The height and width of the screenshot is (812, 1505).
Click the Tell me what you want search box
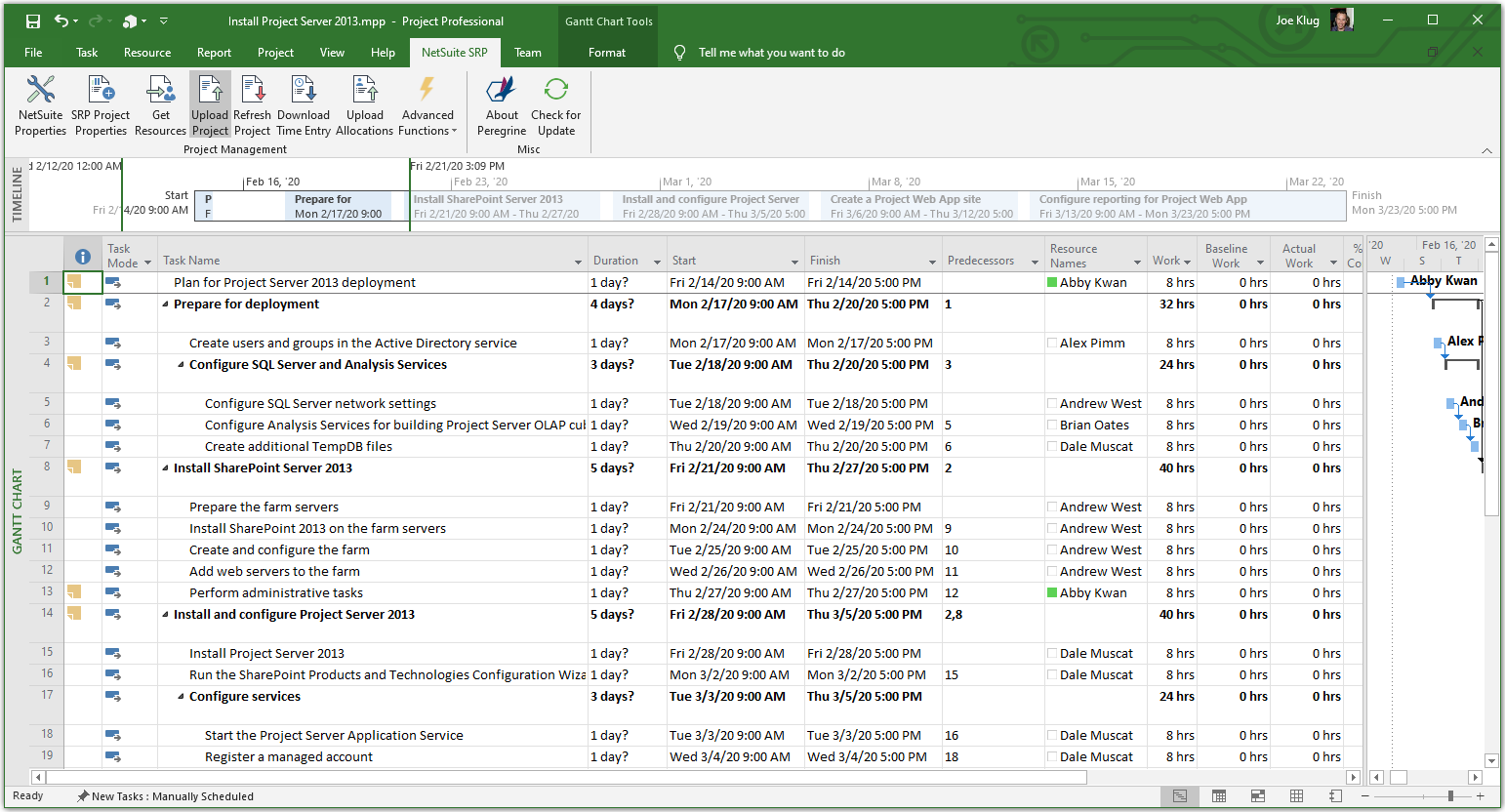771,53
